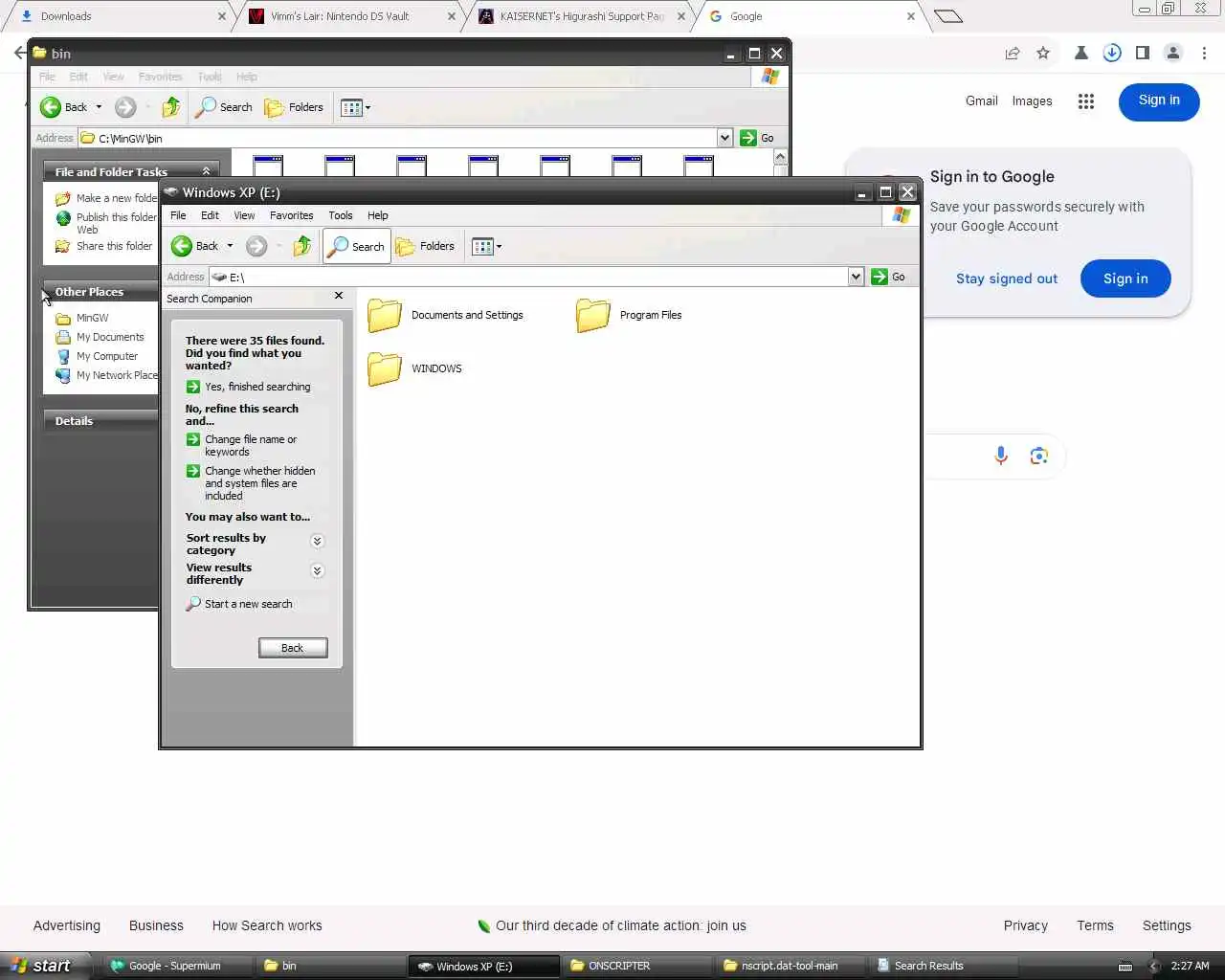Screen dimensions: 1225x980
Task: Open Edit menu in Windows XP (E:) window
Action: [210, 215]
